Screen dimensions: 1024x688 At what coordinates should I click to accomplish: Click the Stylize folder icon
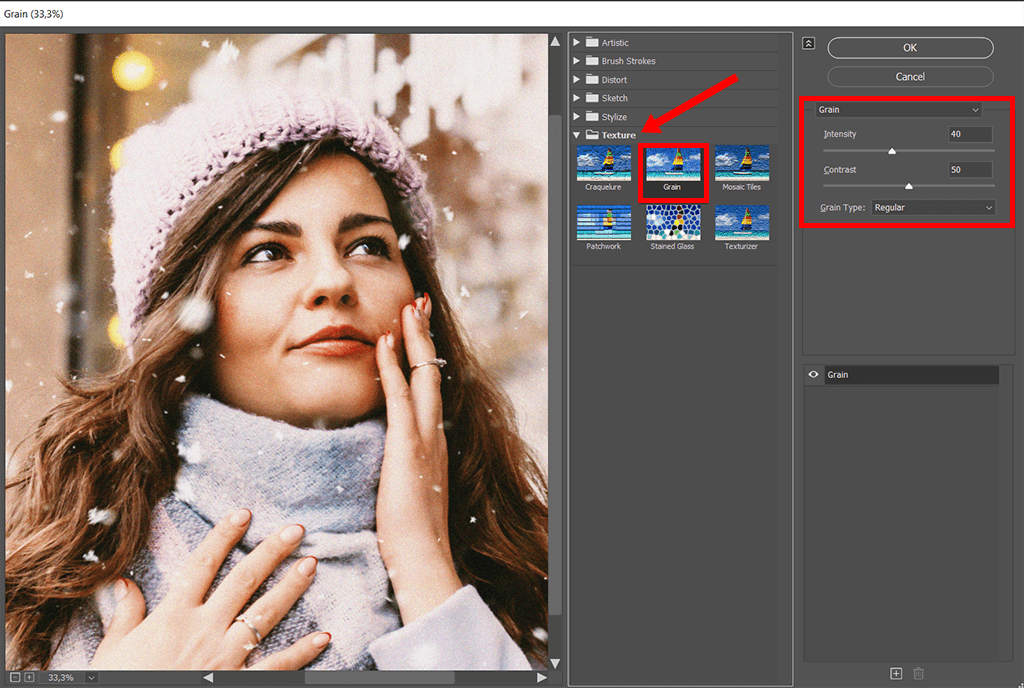pyautogui.click(x=592, y=117)
